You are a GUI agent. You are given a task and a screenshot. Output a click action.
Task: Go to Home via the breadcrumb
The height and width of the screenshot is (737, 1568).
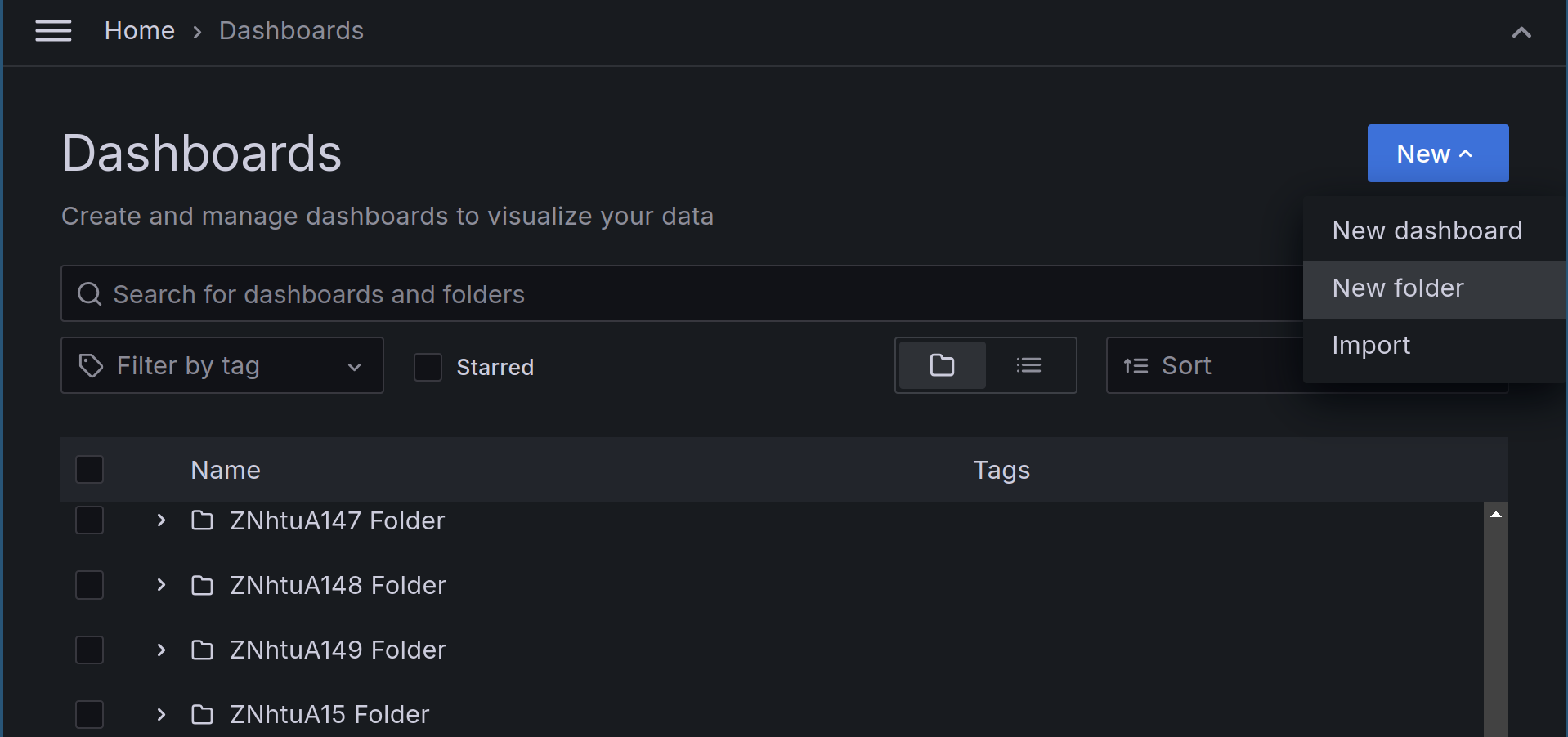[139, 30]
